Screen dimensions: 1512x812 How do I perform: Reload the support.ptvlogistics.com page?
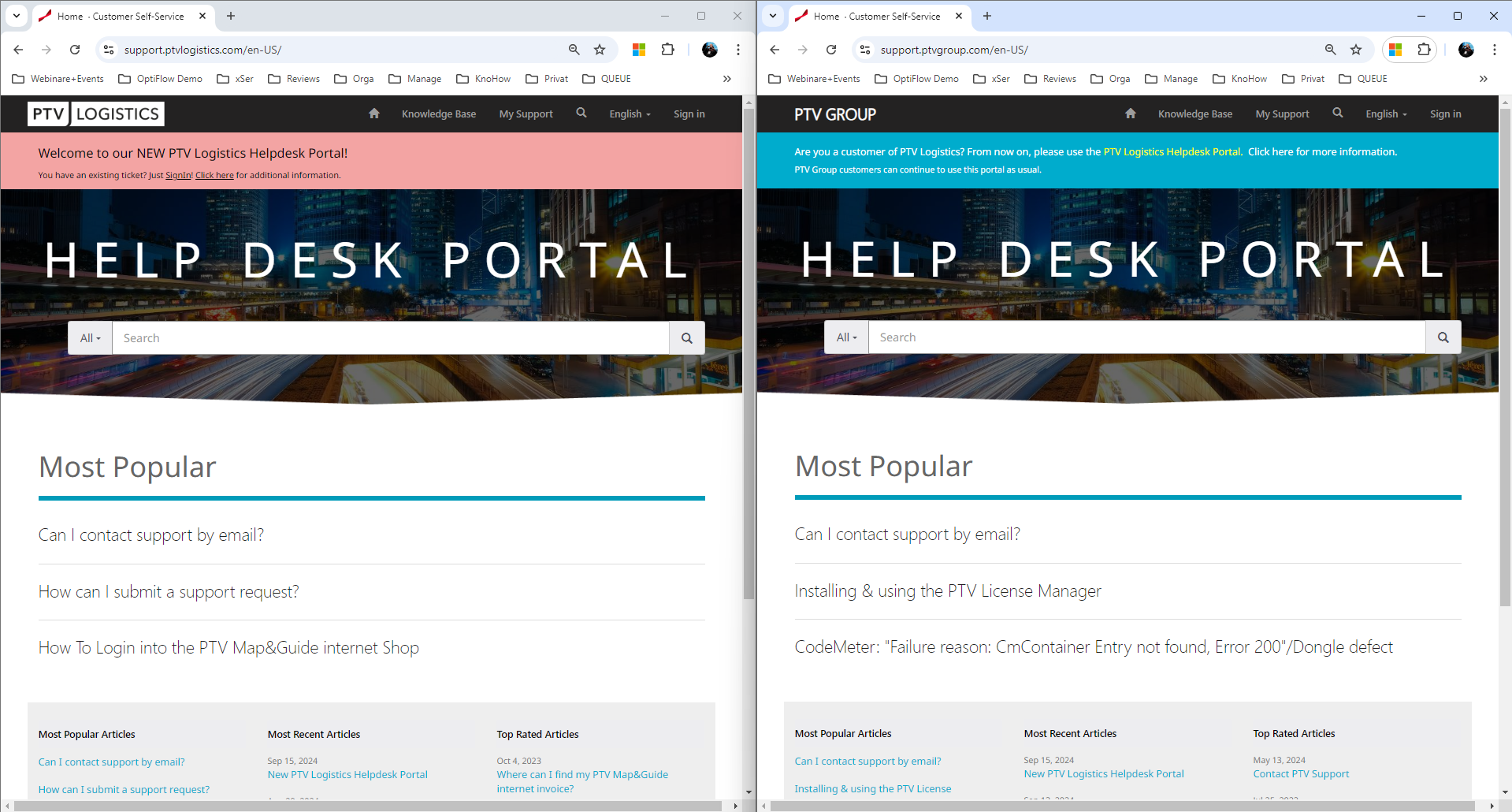pos(75,50)
